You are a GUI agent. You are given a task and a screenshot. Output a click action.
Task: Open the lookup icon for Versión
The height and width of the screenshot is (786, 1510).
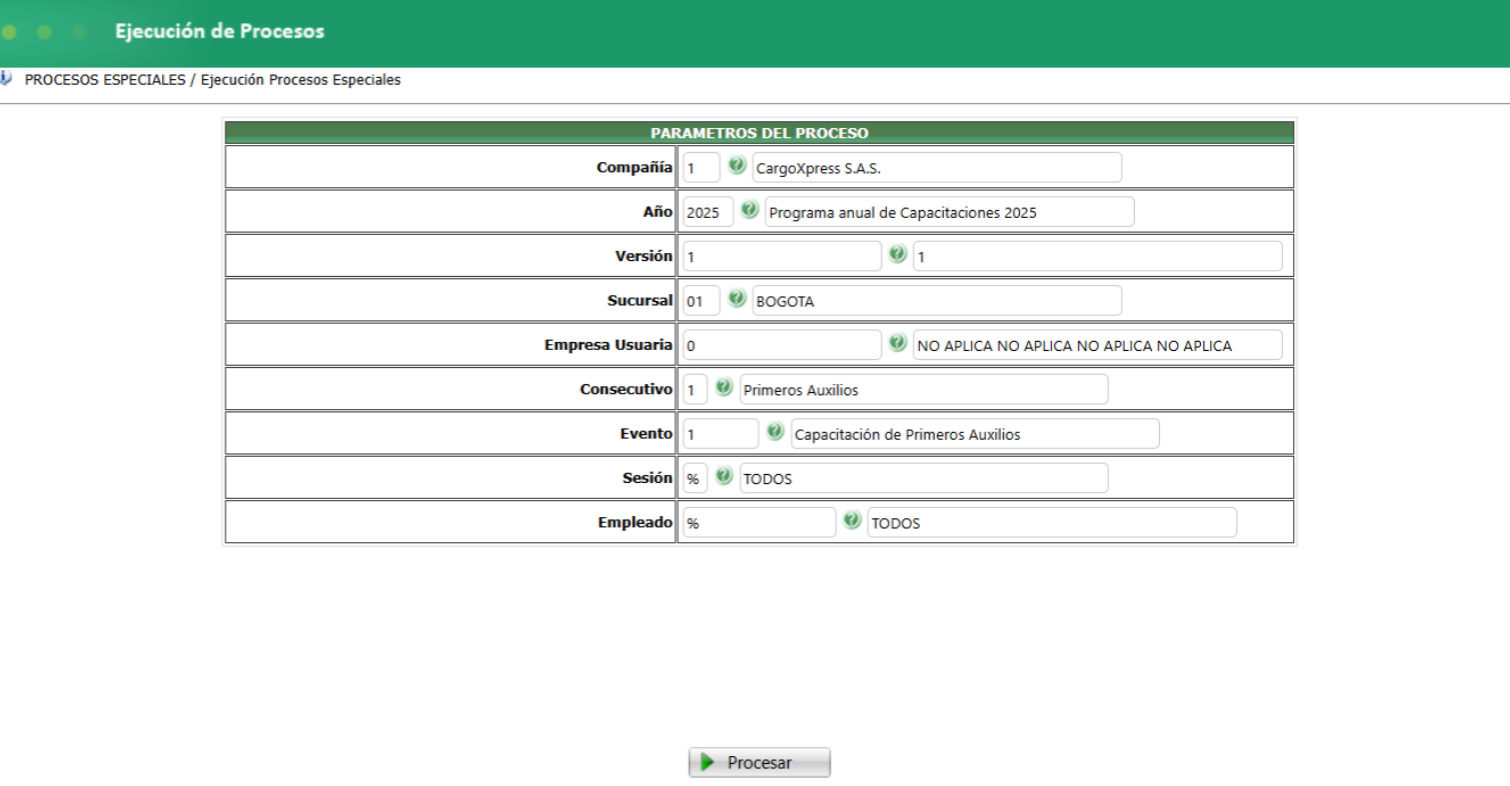coord(898,255)
